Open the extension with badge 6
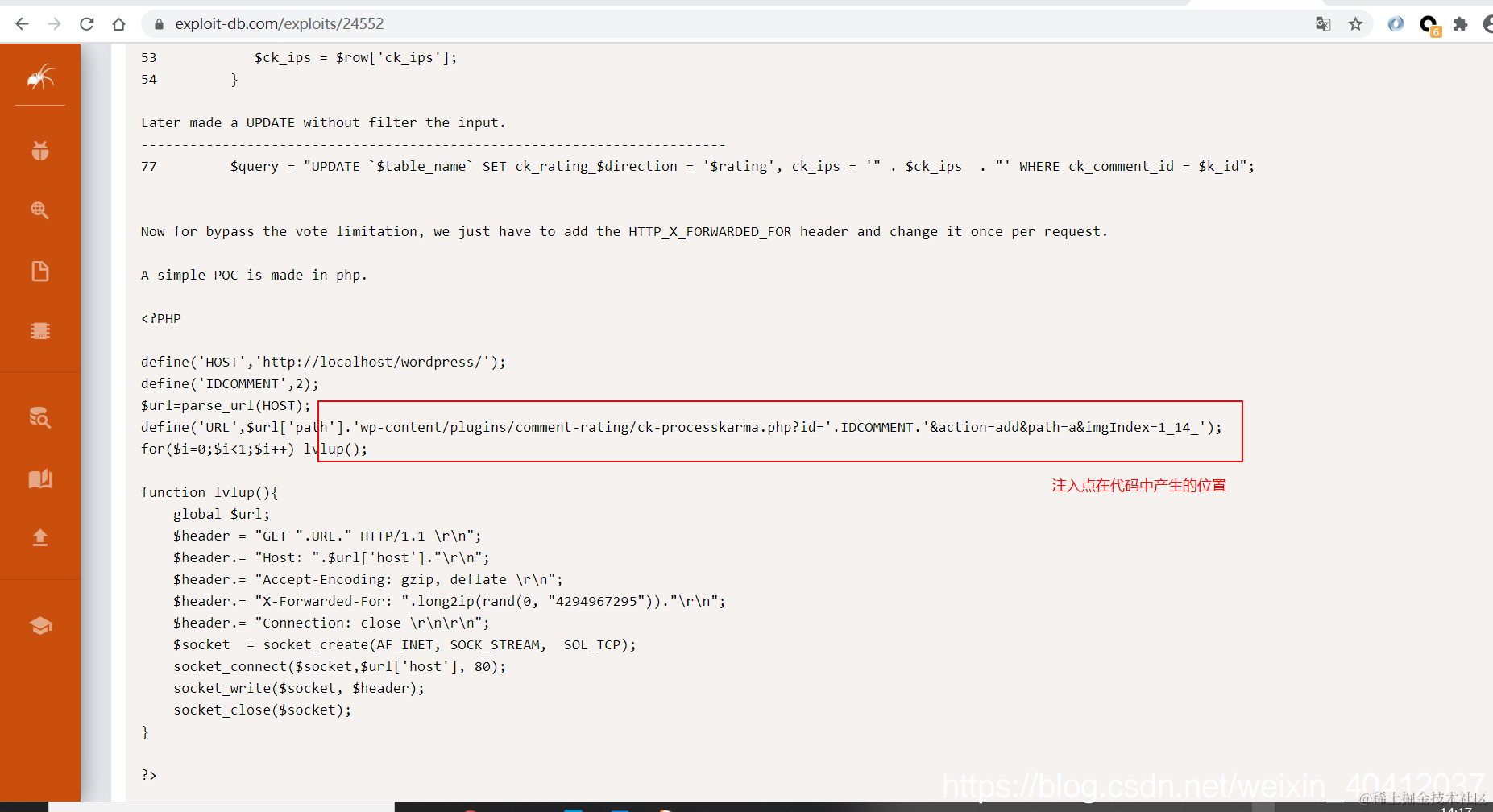This screenshot has height=812, width=1493. pos(1429,26)
